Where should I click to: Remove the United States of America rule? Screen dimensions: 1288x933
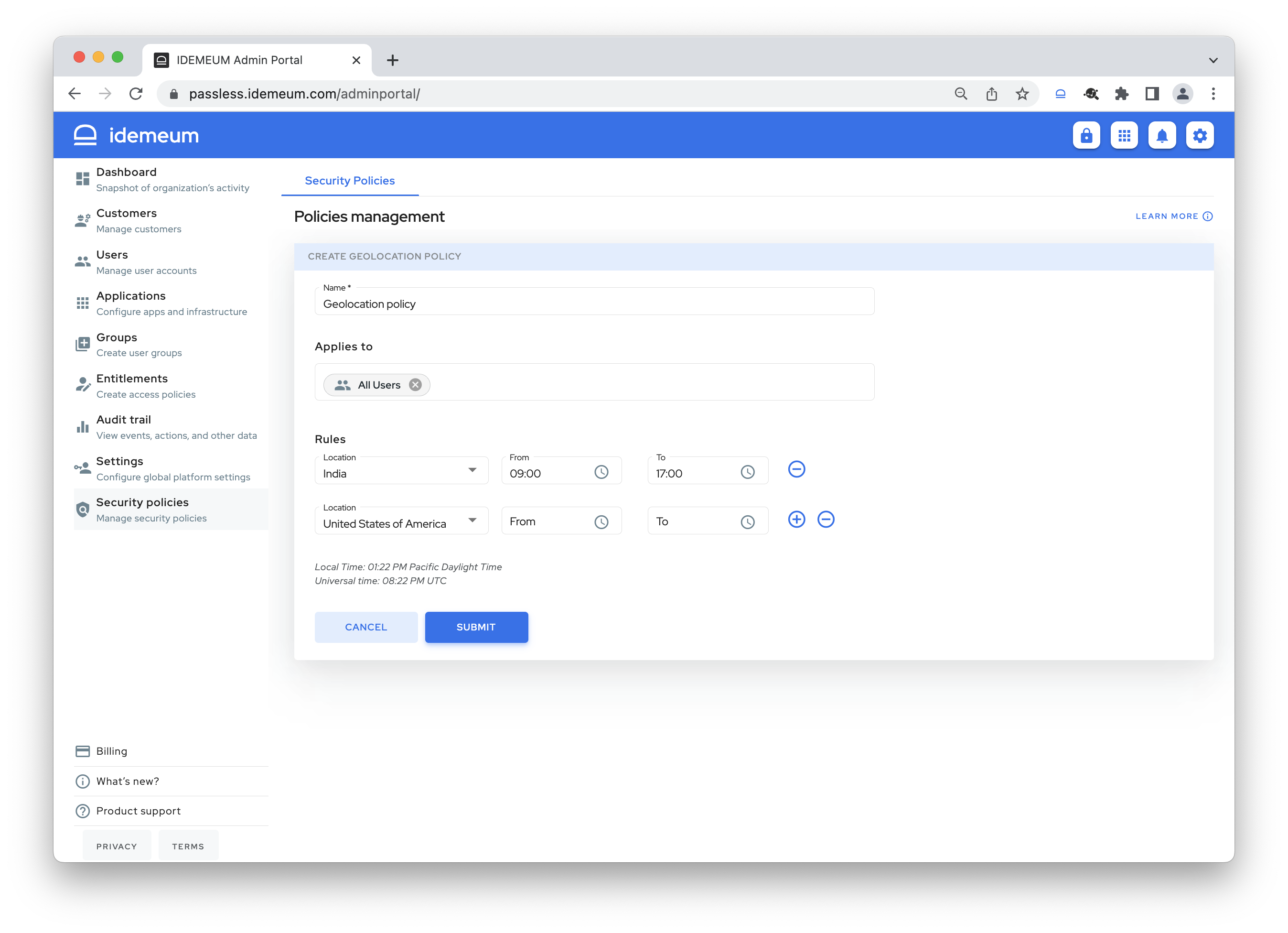click(826, 520)
